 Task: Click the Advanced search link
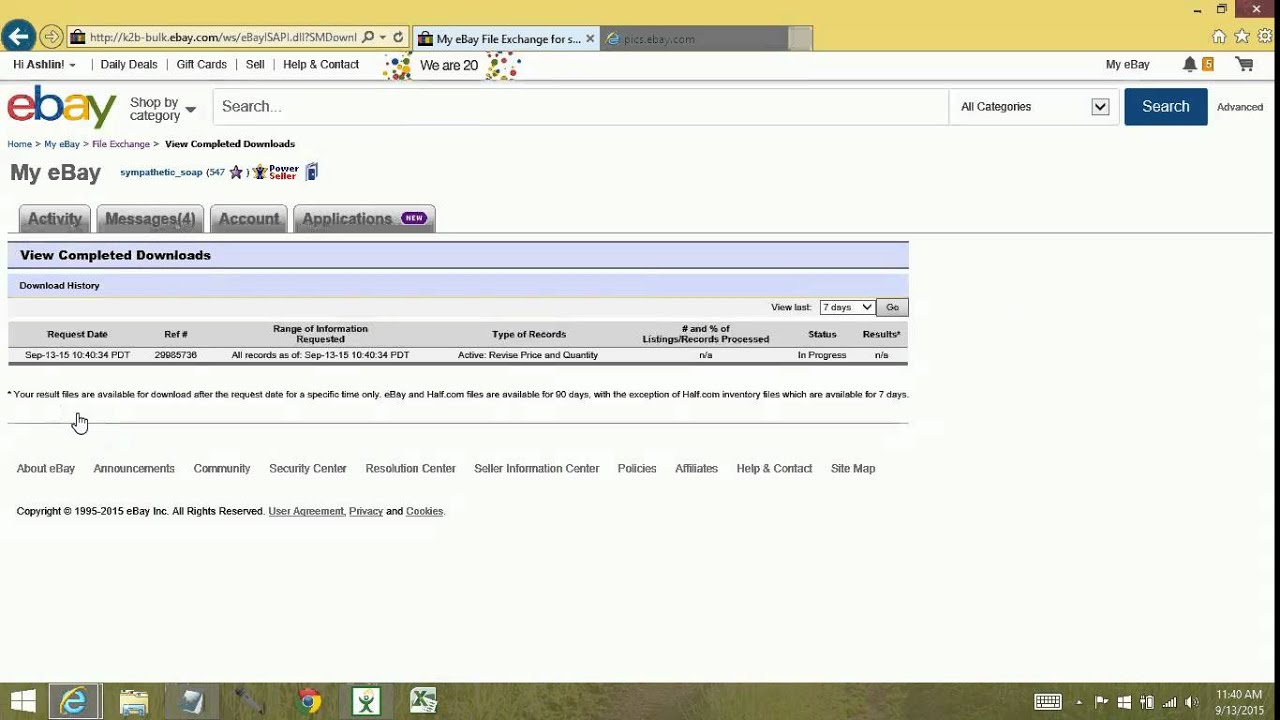click(1240, 107)
